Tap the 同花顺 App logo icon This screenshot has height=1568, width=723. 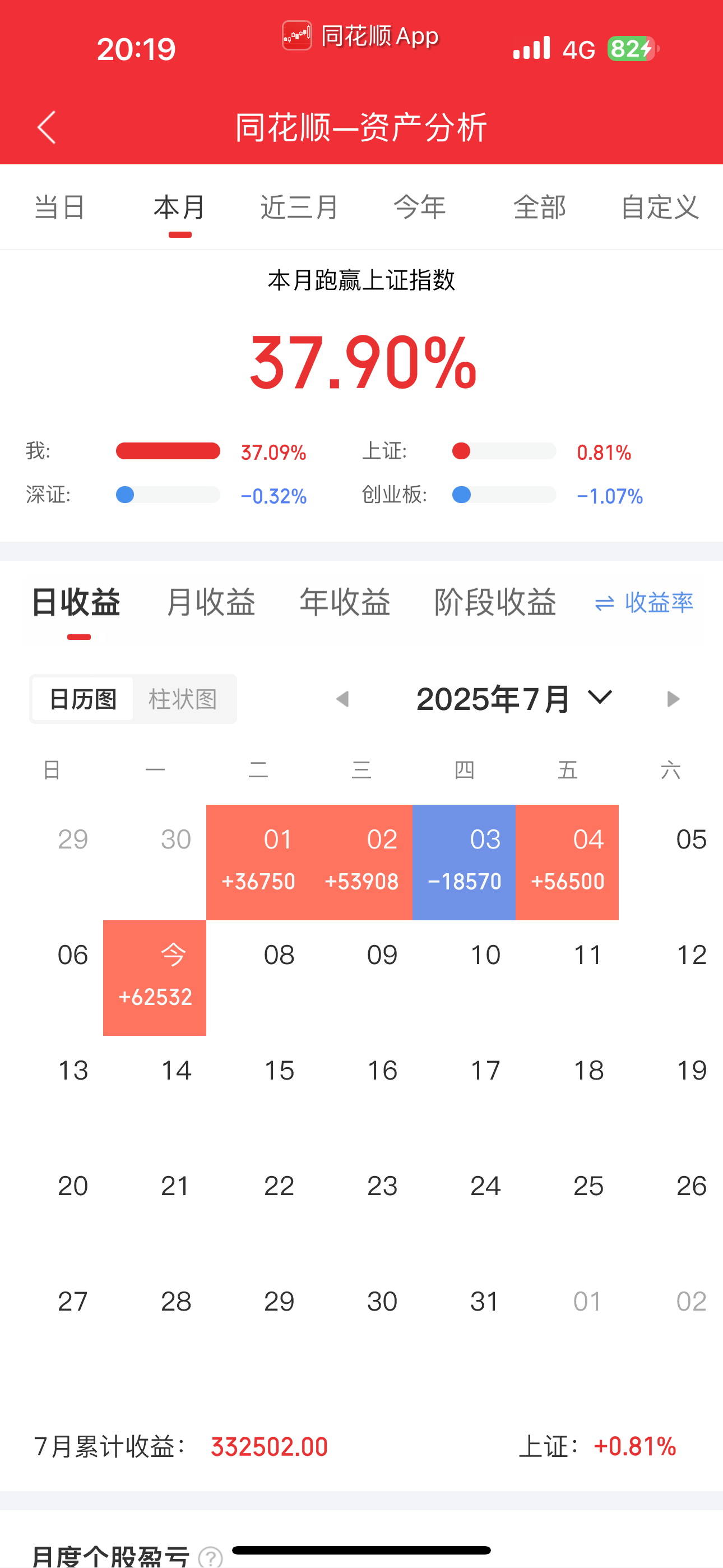pyautogui.click(x=297, y=36)
